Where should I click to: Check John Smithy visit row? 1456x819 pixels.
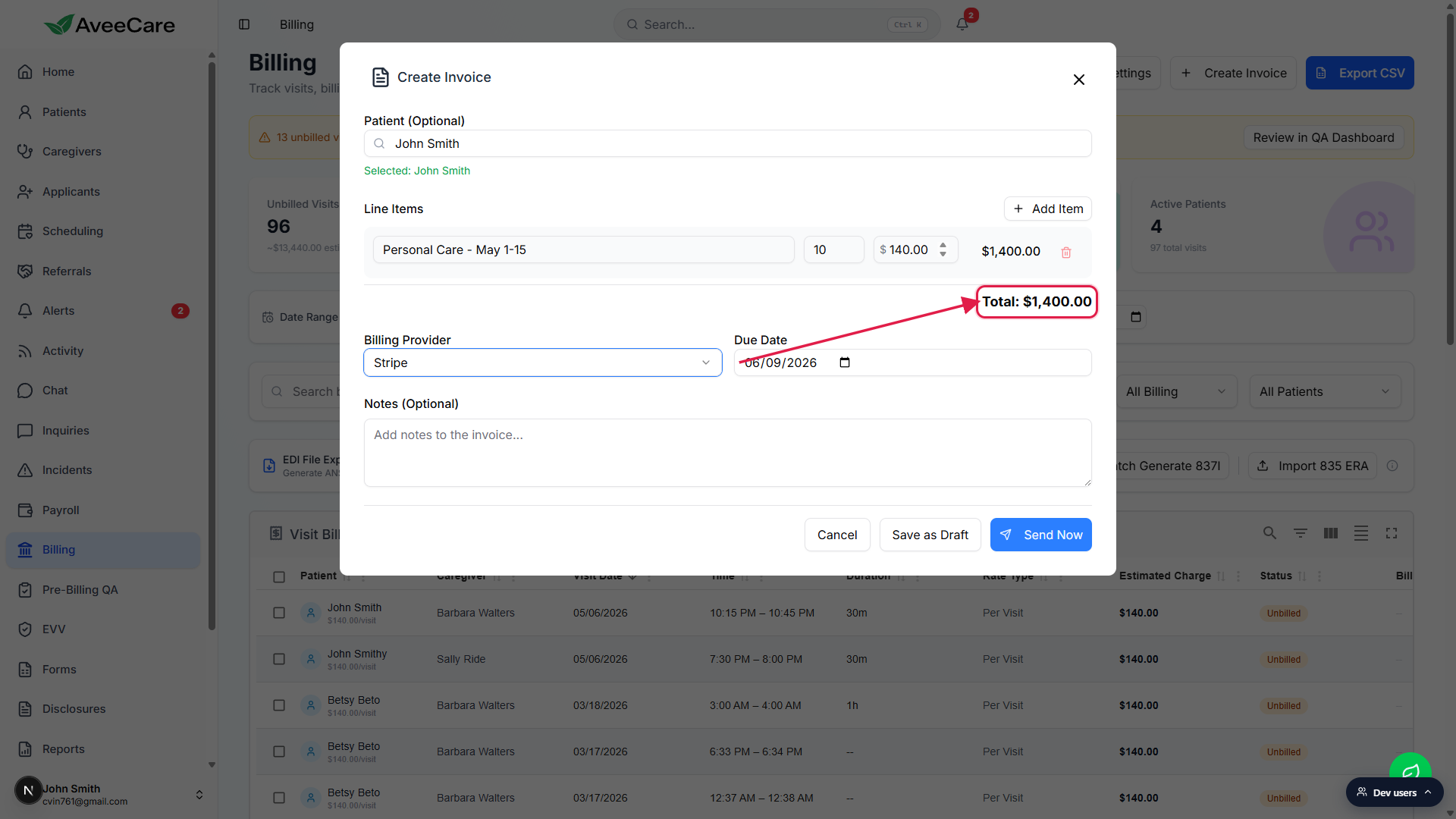point(279,659)
